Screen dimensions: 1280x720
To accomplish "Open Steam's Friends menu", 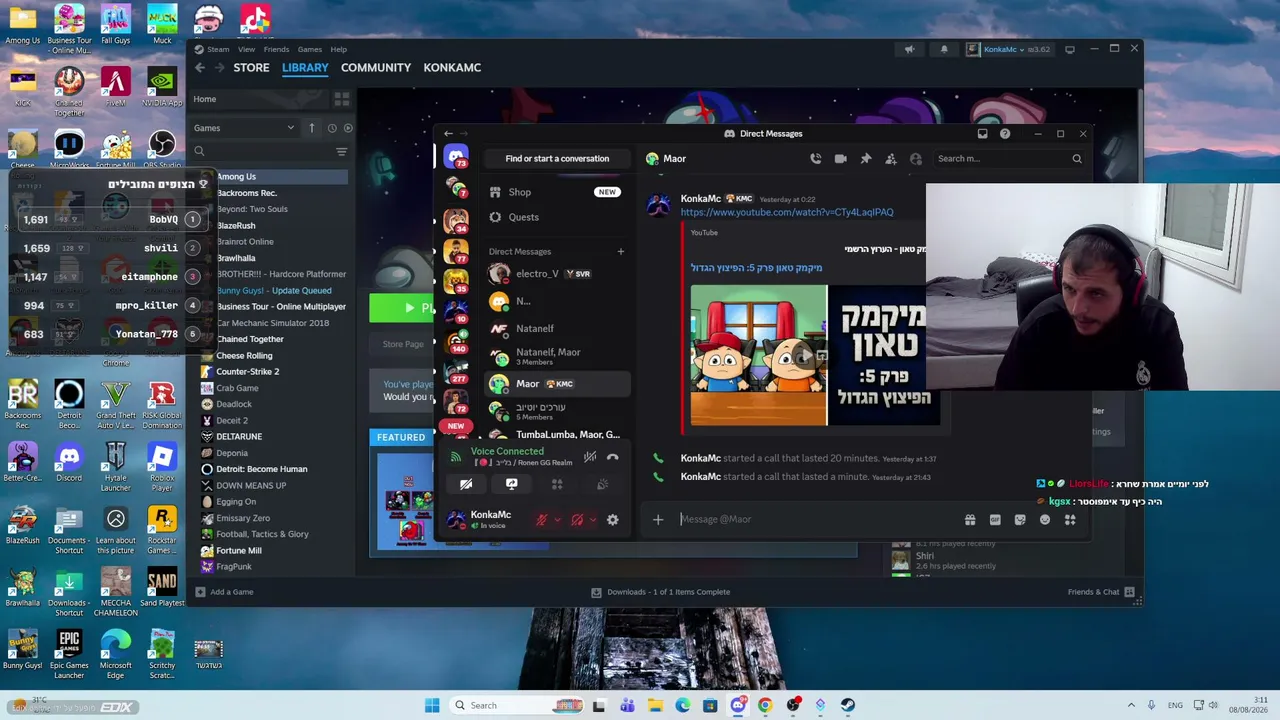I will click(276, 49).
